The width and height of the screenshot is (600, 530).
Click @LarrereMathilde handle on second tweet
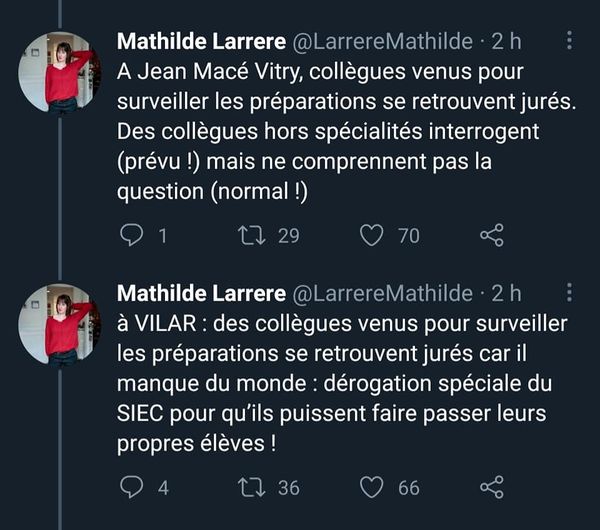[380, 293]
